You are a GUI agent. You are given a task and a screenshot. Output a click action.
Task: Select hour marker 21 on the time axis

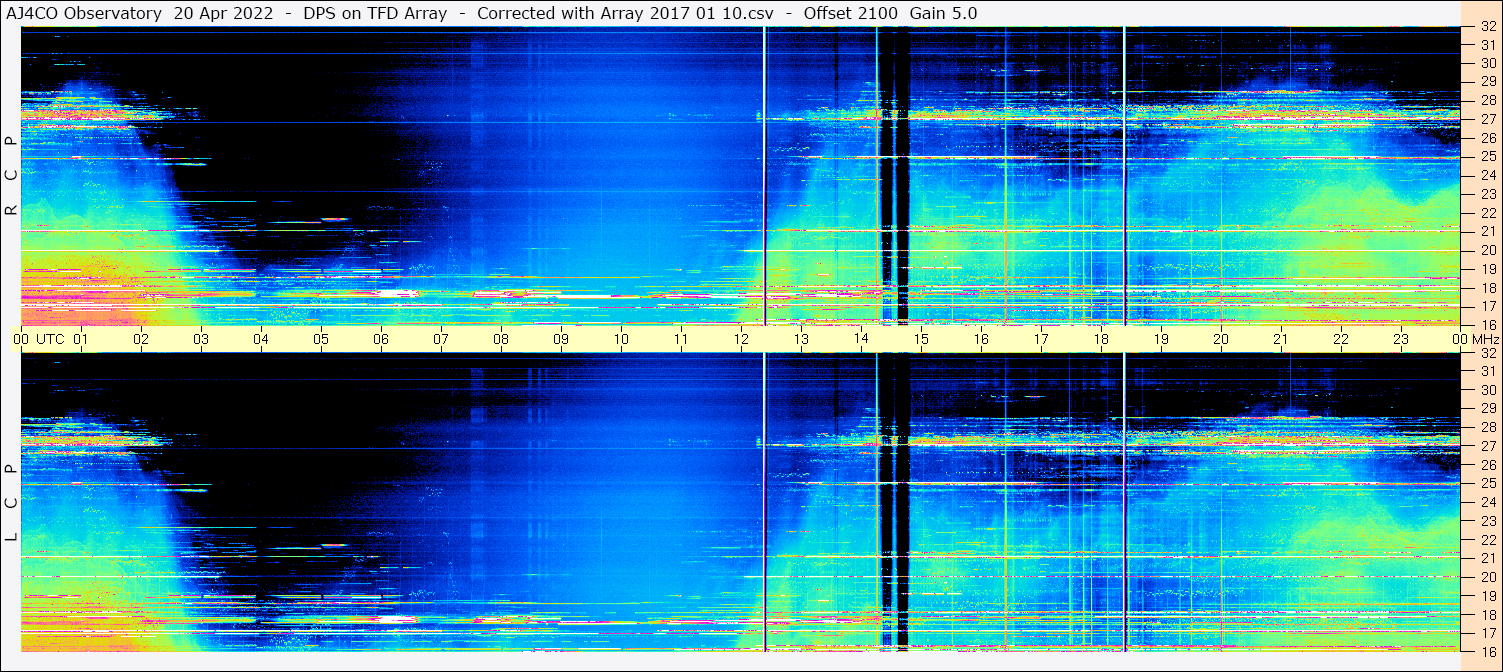click(1281, 339)
